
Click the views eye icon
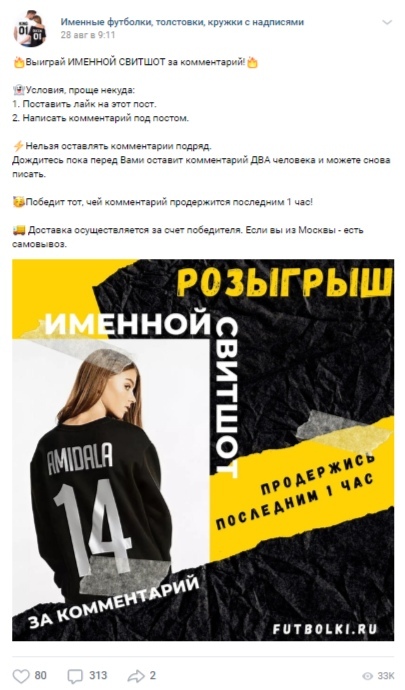click(x=368, y=676)
